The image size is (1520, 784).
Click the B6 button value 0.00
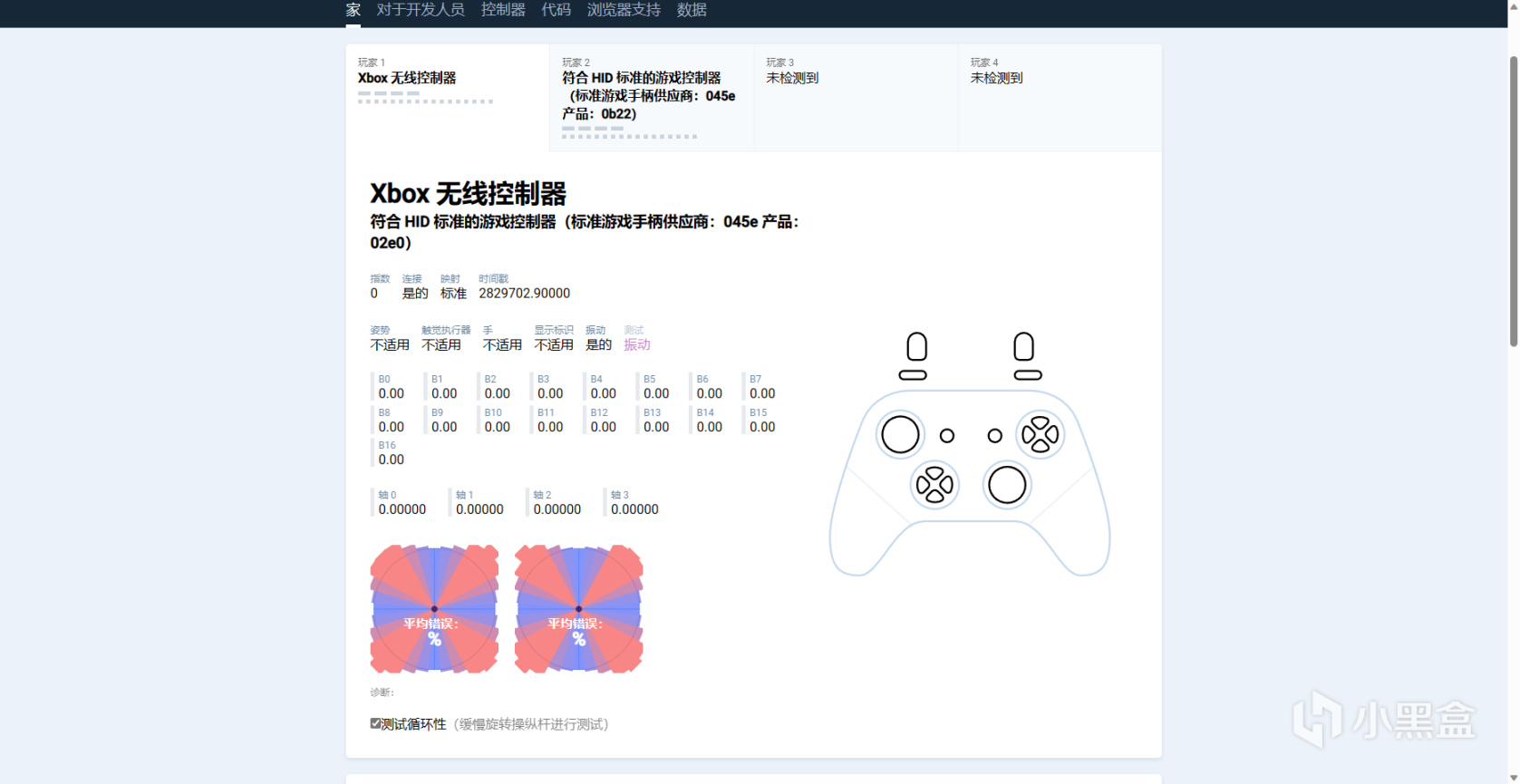click(710, 394)
